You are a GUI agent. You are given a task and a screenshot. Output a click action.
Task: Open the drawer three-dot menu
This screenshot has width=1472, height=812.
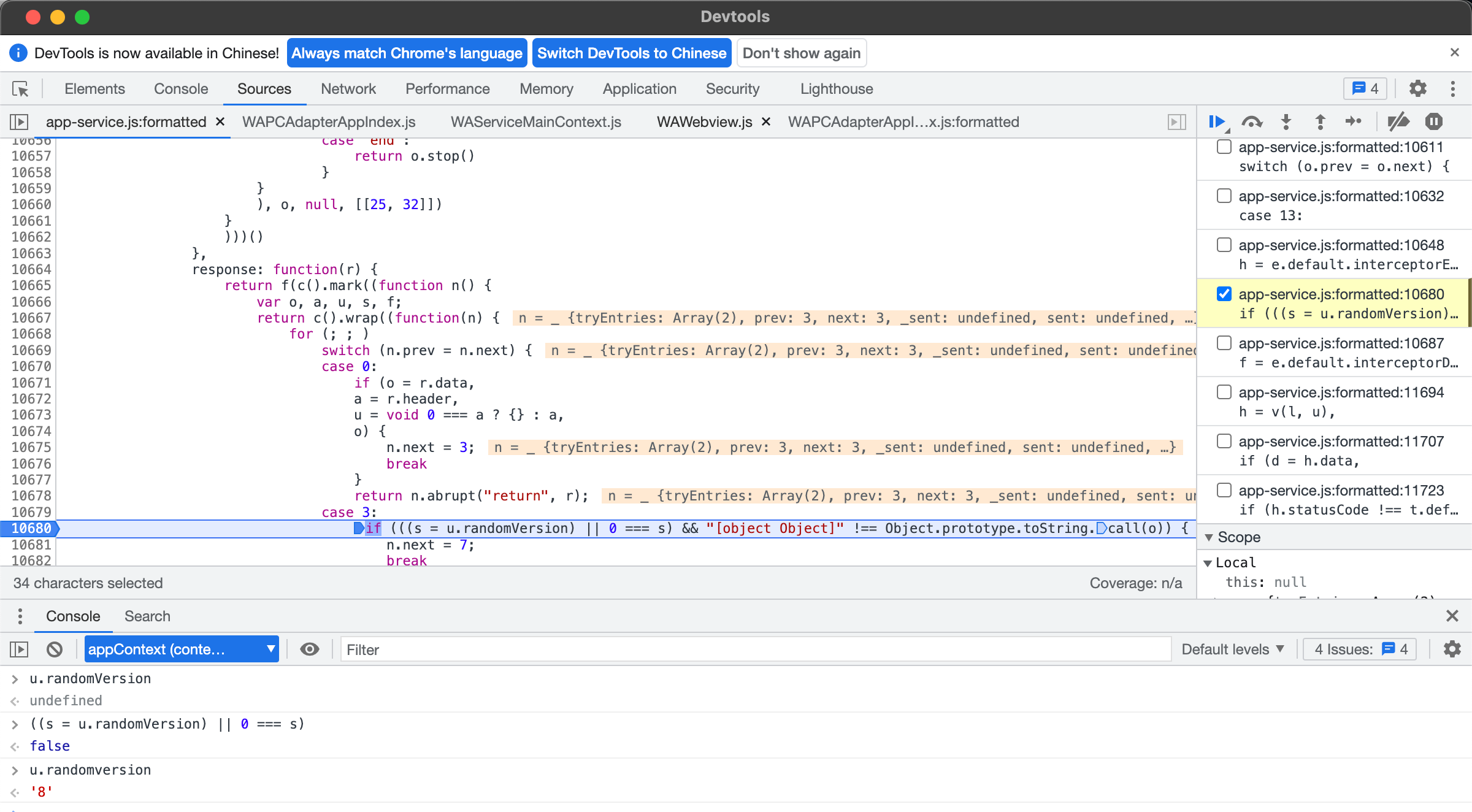click(20, 616)
